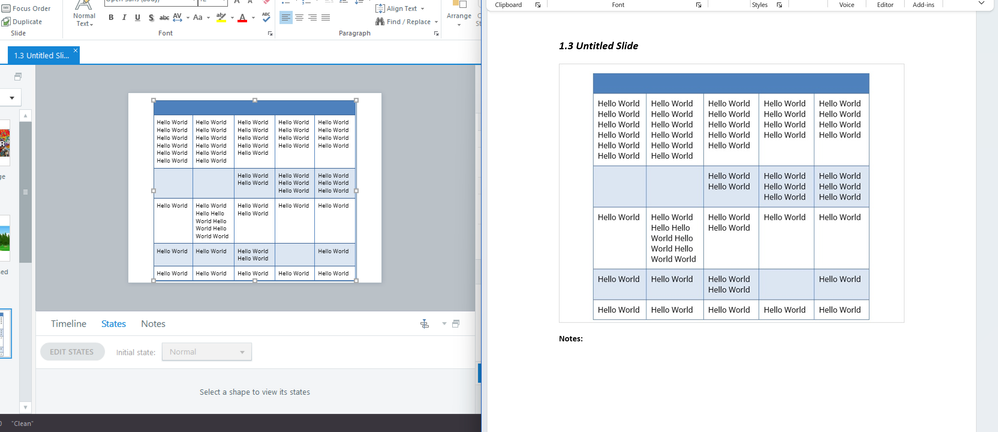Open Word Clipboard dialog launcher

click(x=538, y=4)
